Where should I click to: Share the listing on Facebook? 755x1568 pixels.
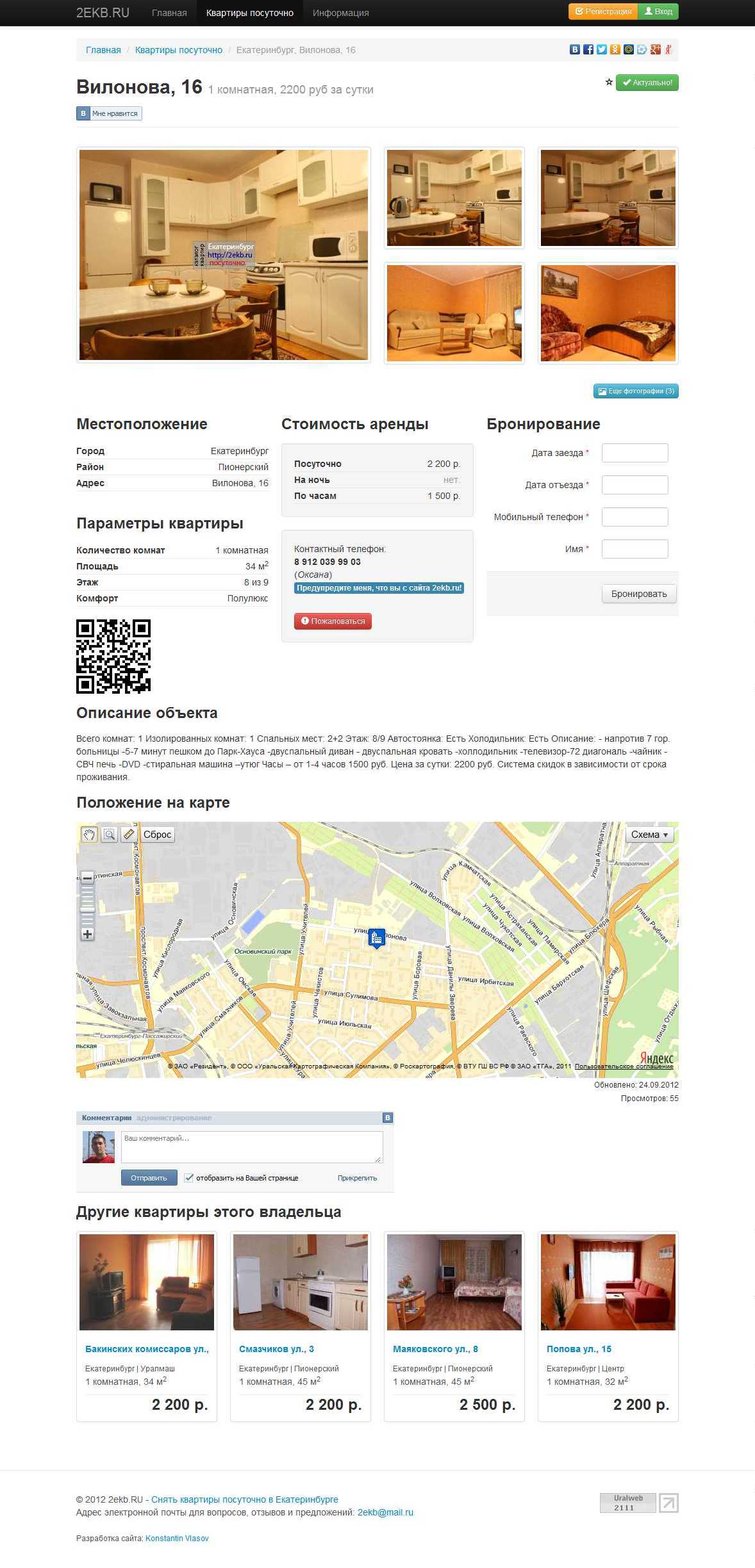click(x=588, y=49)
